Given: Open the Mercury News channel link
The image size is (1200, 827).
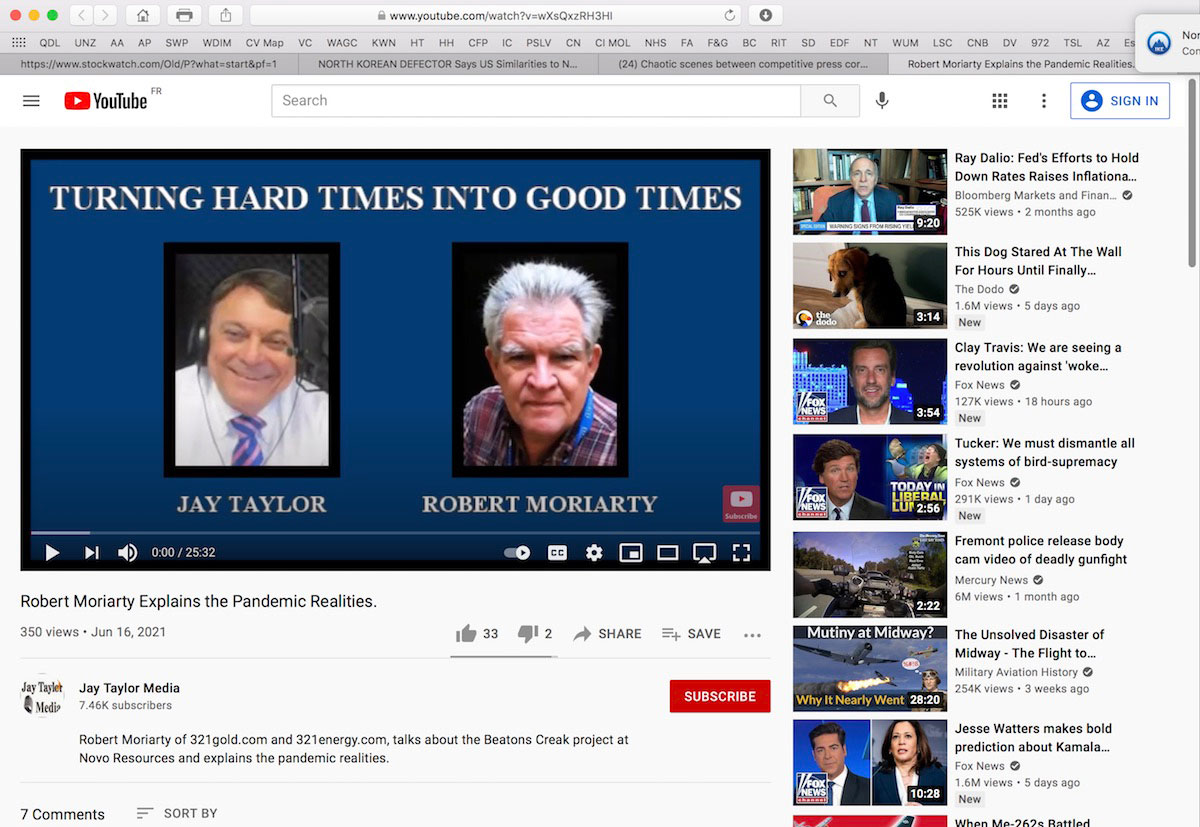Looking at the screenshot, I should (992, 580).
